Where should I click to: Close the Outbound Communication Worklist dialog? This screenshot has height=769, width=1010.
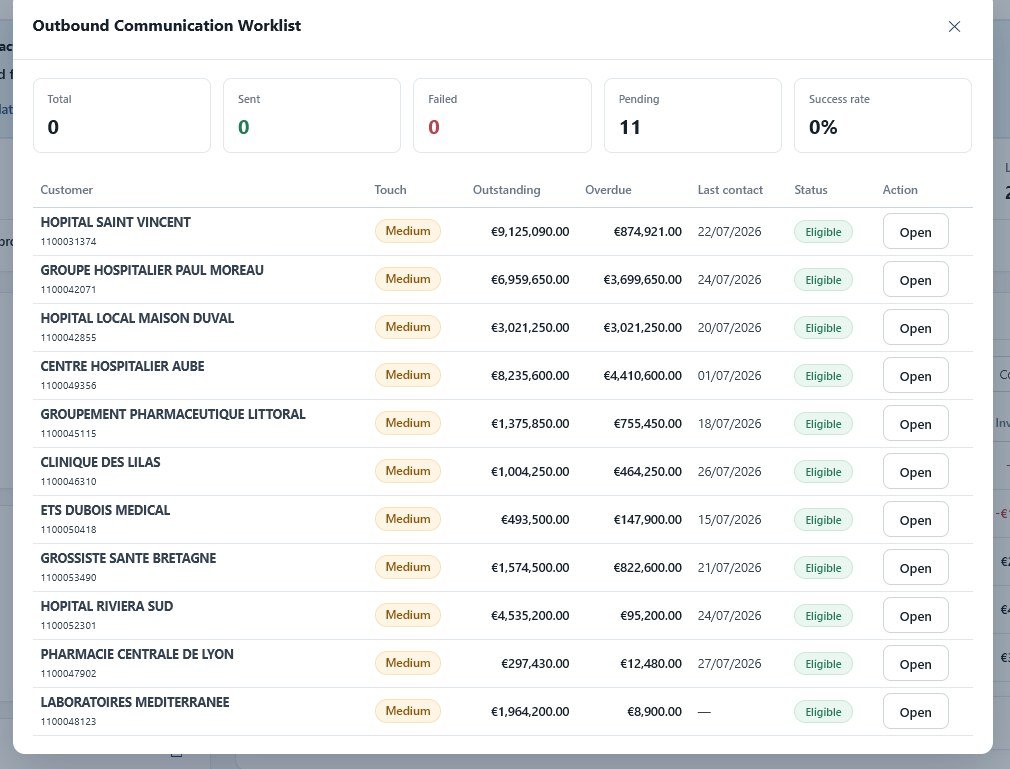(x=954, y=26)
